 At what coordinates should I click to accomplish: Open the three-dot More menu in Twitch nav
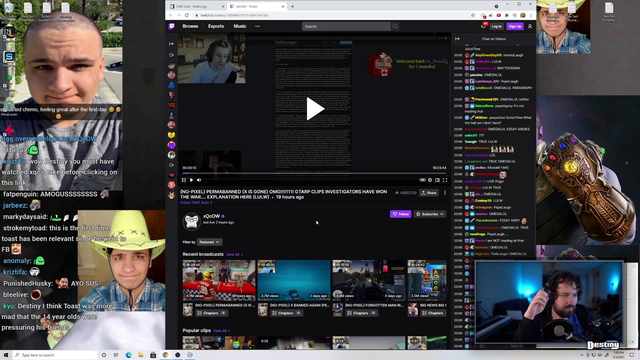pyautogui.click(x=257, y=27)
